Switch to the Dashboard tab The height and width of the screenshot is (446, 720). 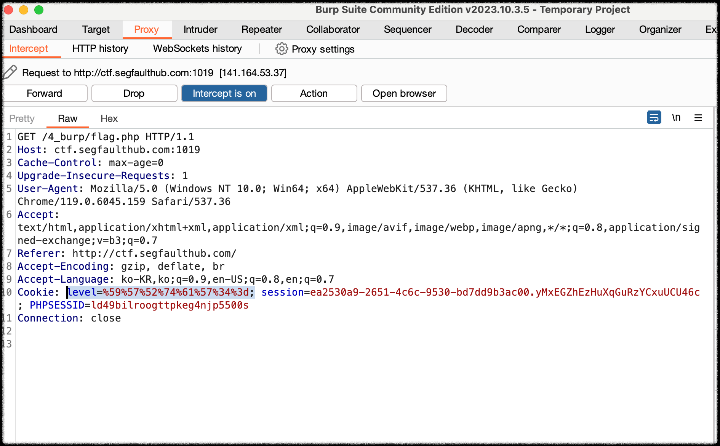pyautogui.click(x=33, y=29)
